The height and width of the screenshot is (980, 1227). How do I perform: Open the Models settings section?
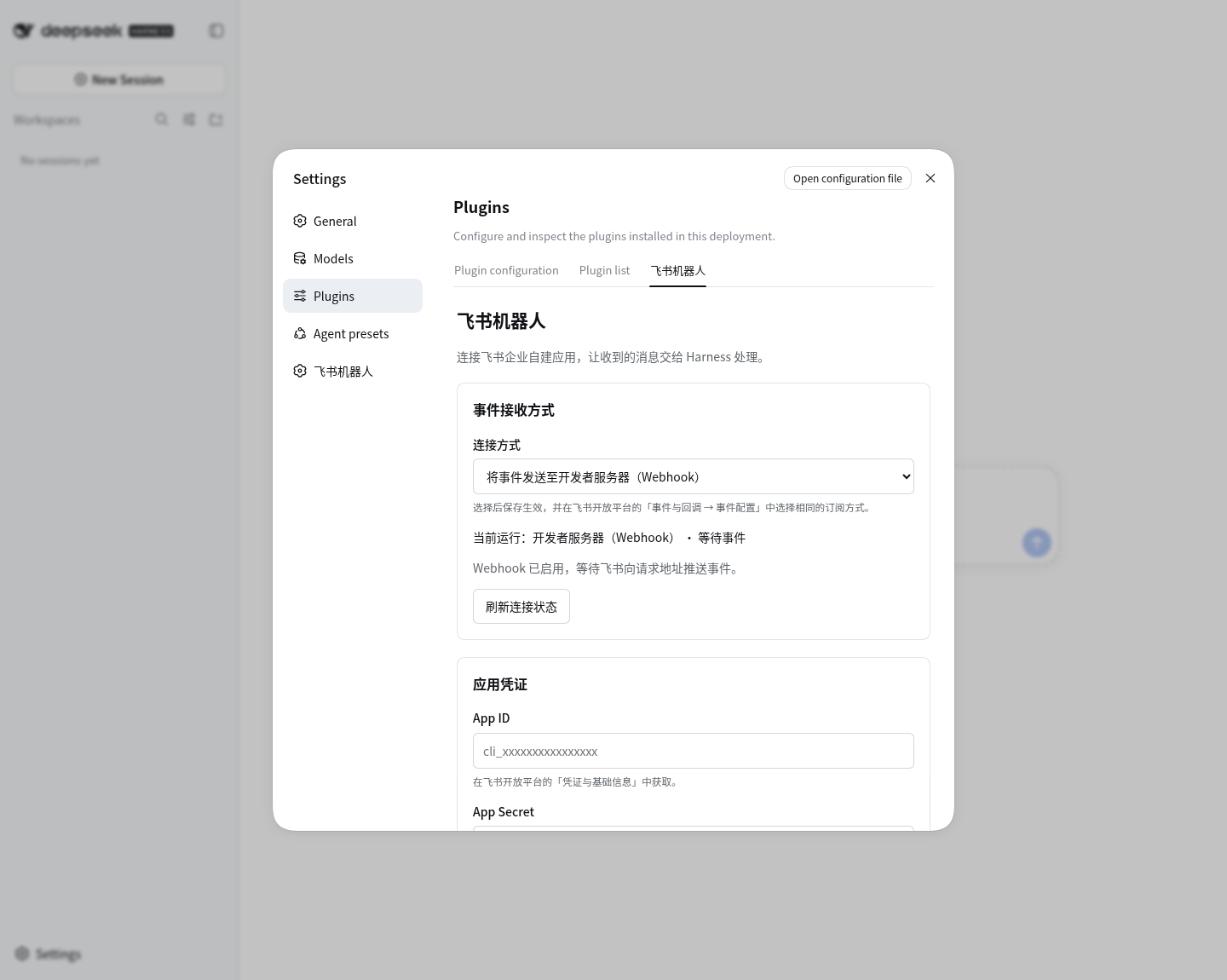353,258
